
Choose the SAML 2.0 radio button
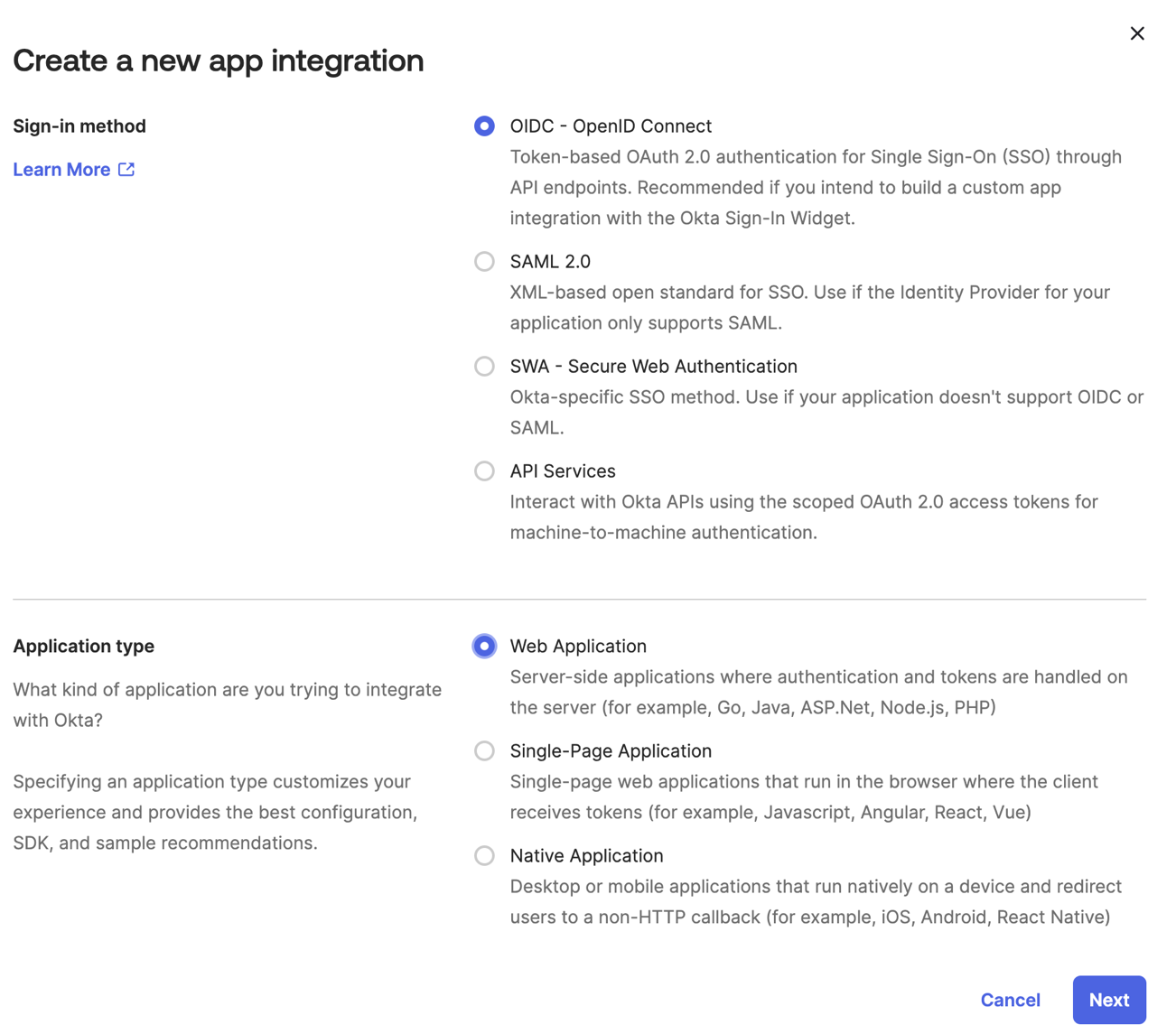(x=484, y=262)
